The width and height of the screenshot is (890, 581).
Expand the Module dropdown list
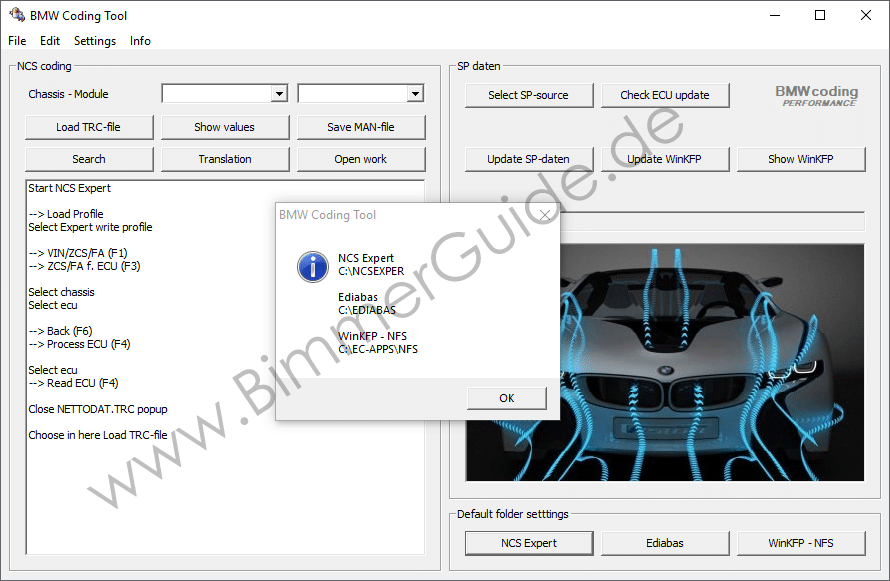[414, 94]
